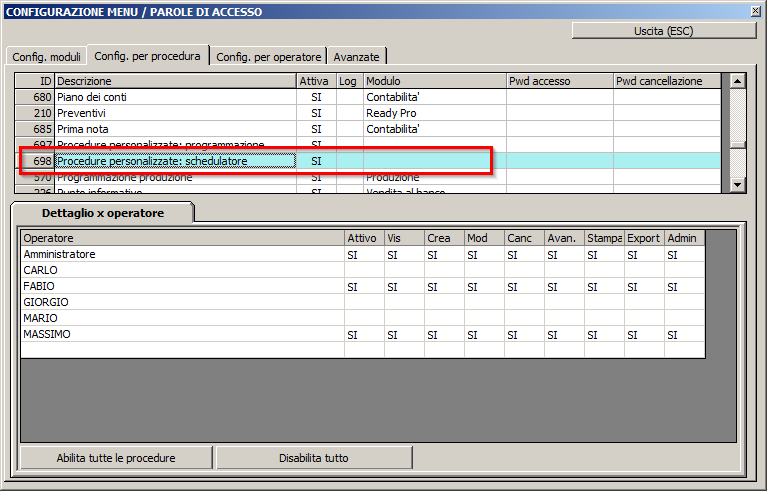Toggle Admin permission for MASSIMO
767x491 pixels.
pos(684,335)
